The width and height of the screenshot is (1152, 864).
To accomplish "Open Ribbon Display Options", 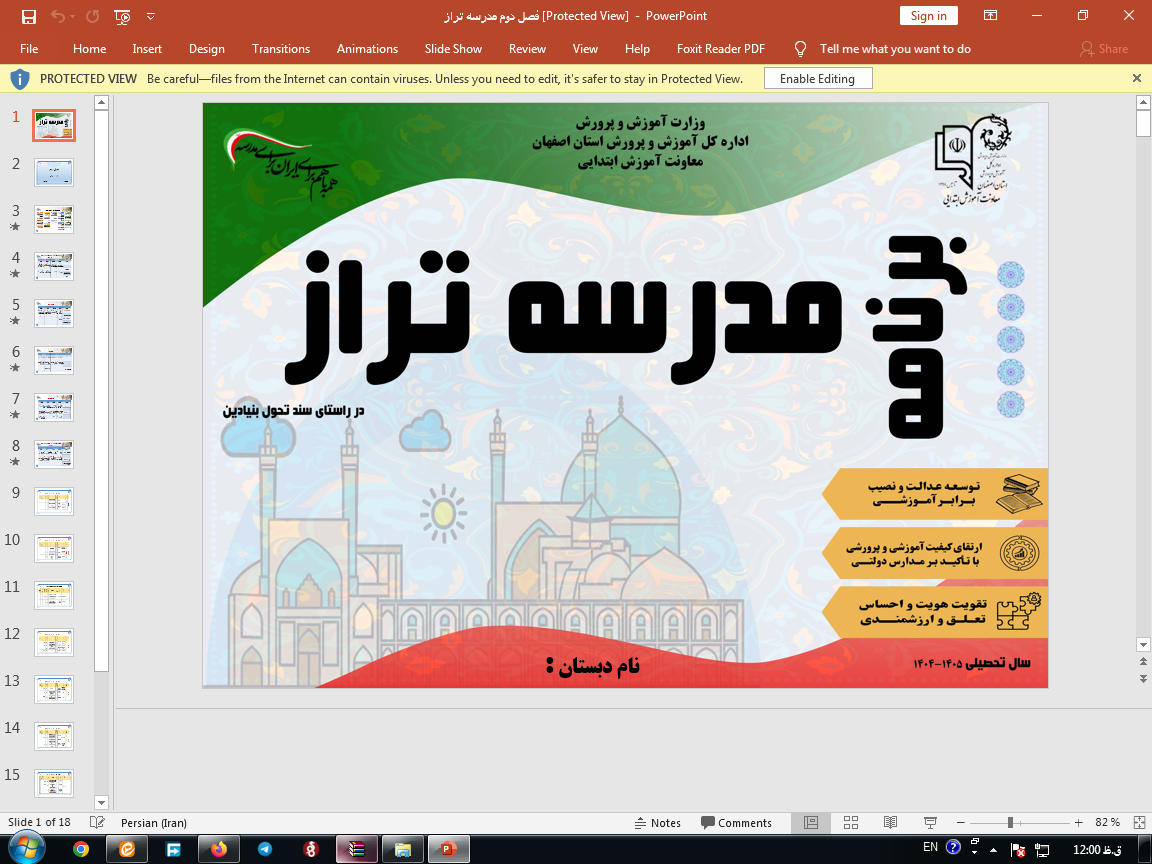I will (990, 16).
